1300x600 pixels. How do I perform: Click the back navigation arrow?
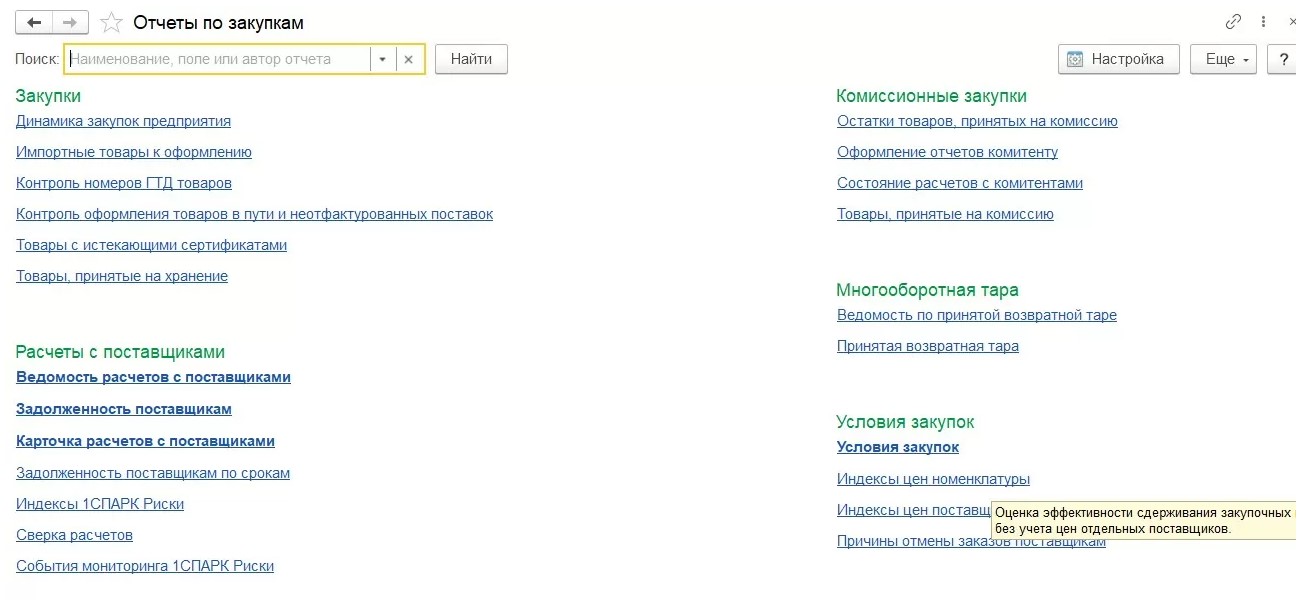coord(34,22)
